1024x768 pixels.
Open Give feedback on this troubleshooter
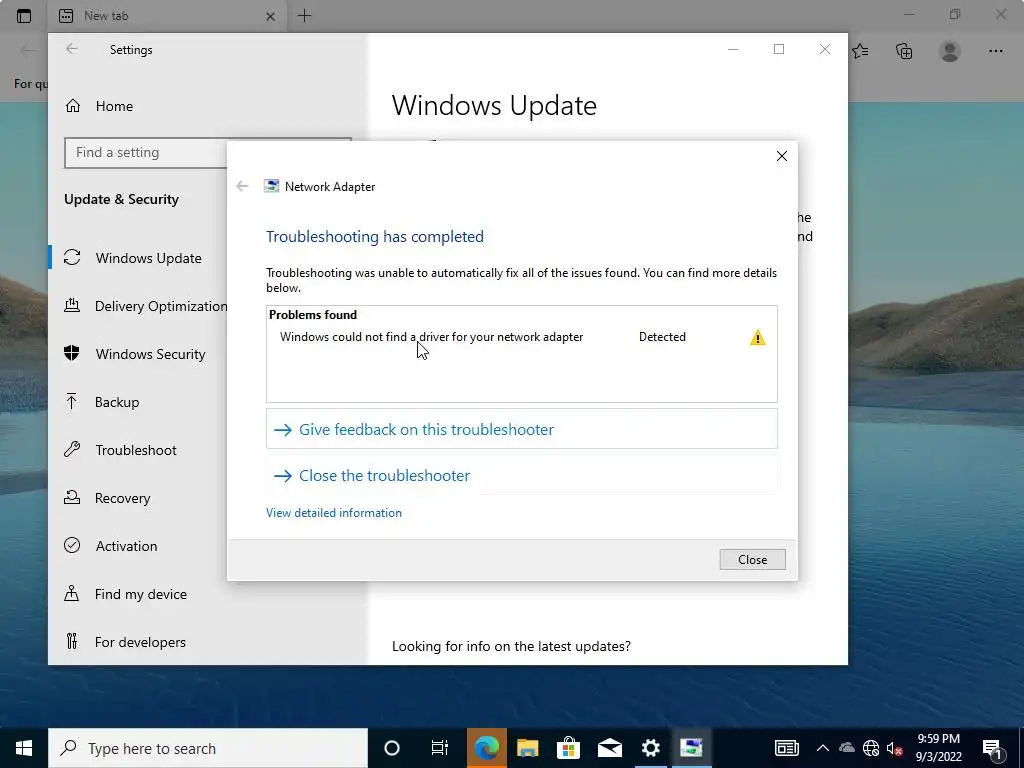pos(521,429)
